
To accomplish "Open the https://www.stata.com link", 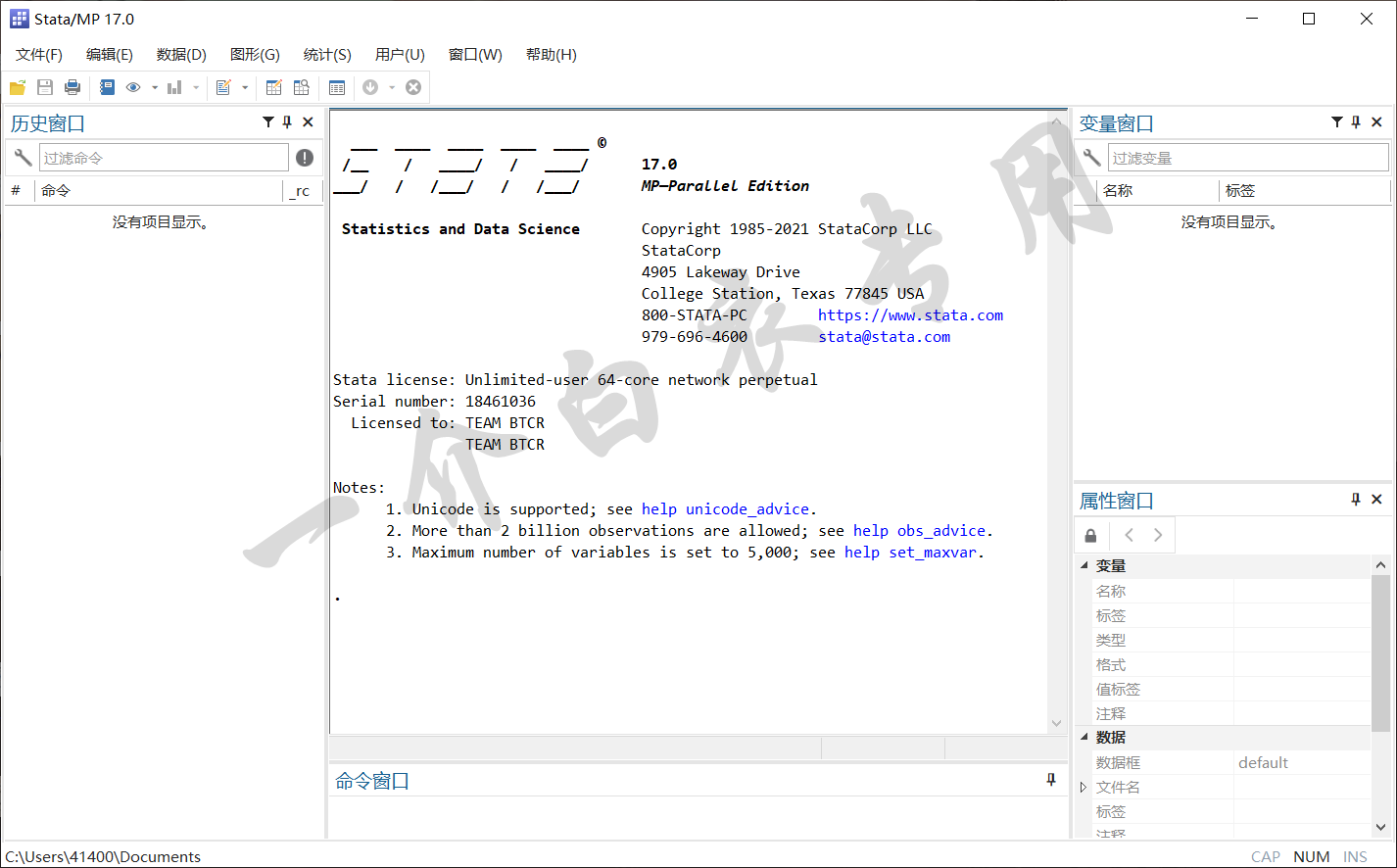I will (910, 315).
